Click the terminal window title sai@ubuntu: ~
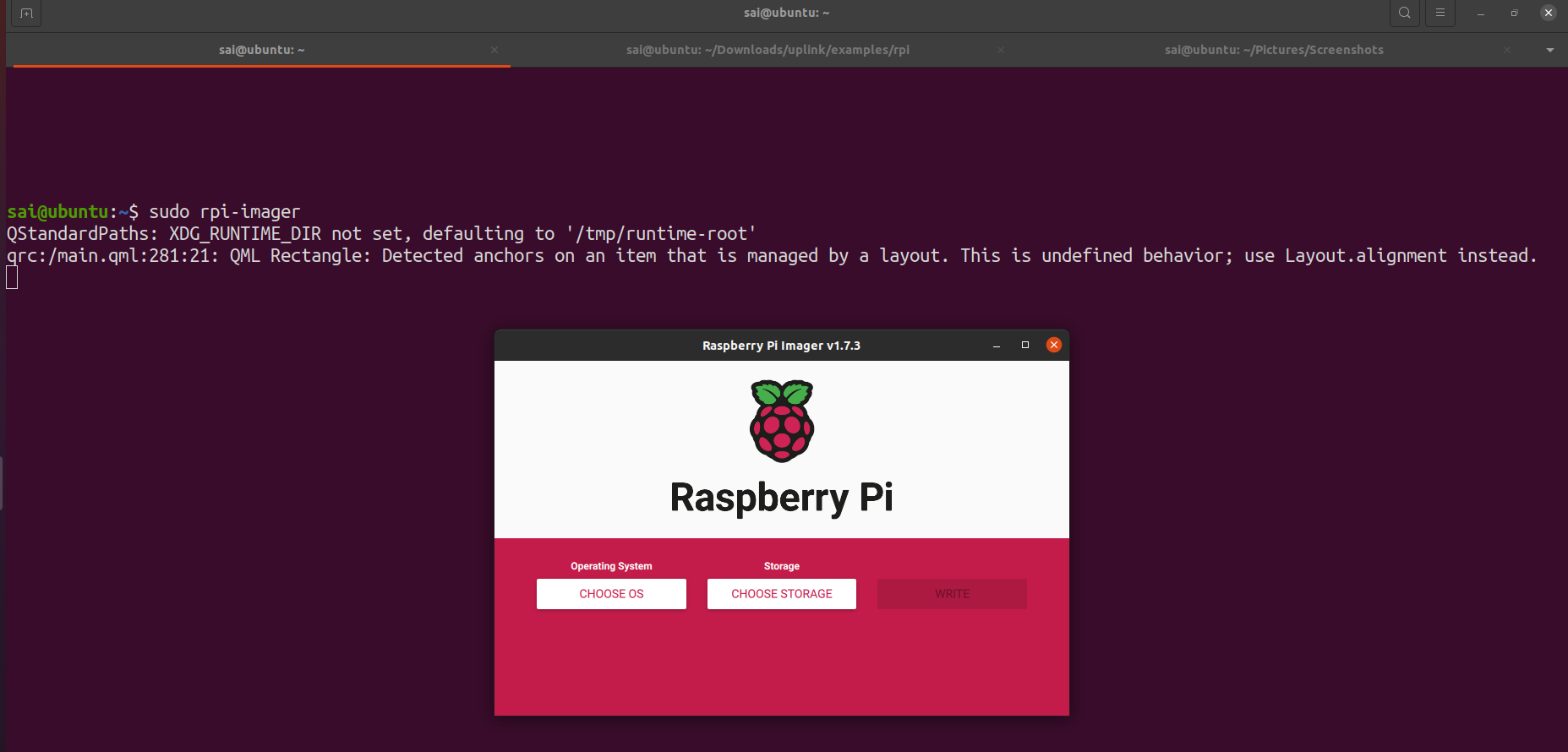This screenshot has width=1568, height=752. pos(786,13)
